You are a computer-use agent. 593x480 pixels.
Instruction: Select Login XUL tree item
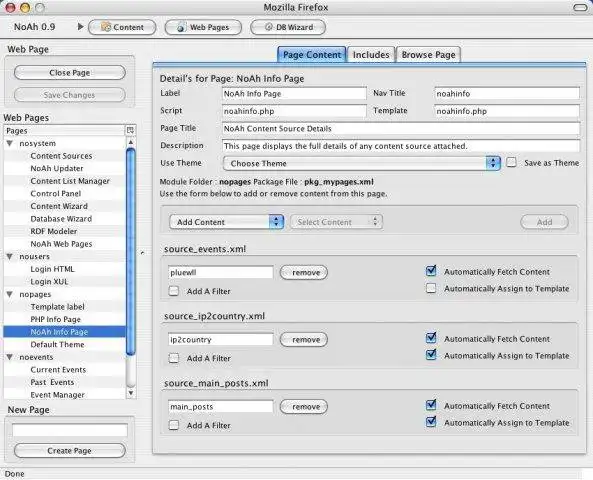[49, 281]
